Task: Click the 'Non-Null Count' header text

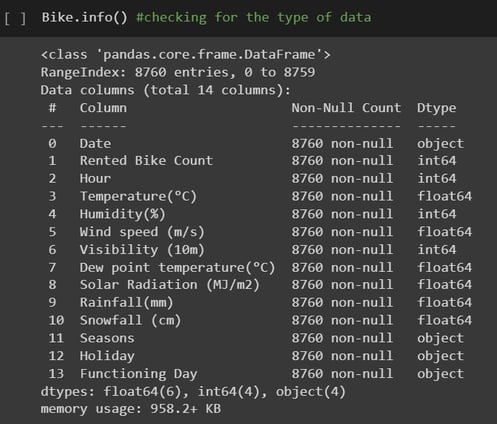Action: click(346, 108)
